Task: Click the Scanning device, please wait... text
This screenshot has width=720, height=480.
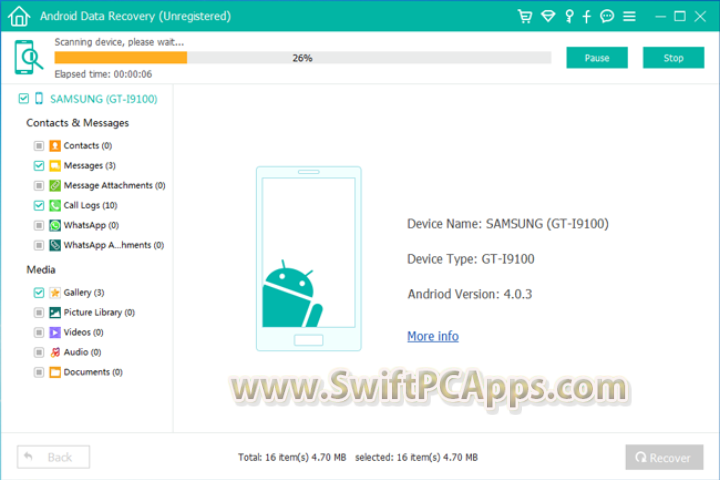Action: point(119,42)
